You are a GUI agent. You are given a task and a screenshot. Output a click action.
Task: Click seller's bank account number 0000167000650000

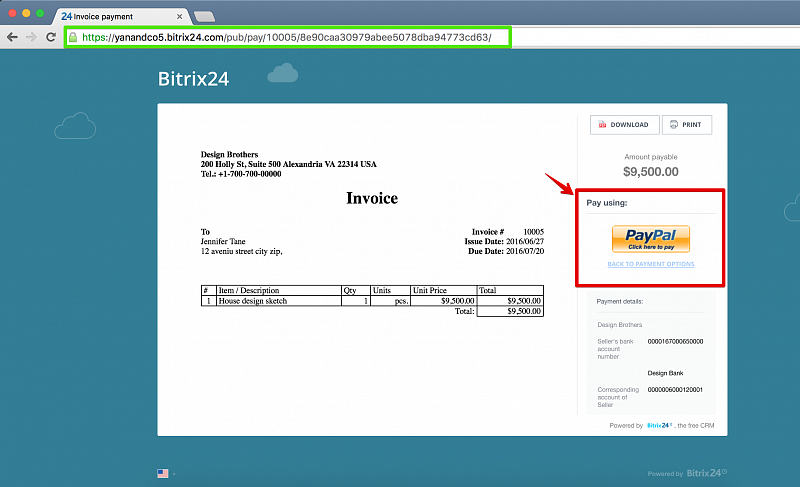tap(675, 342)
